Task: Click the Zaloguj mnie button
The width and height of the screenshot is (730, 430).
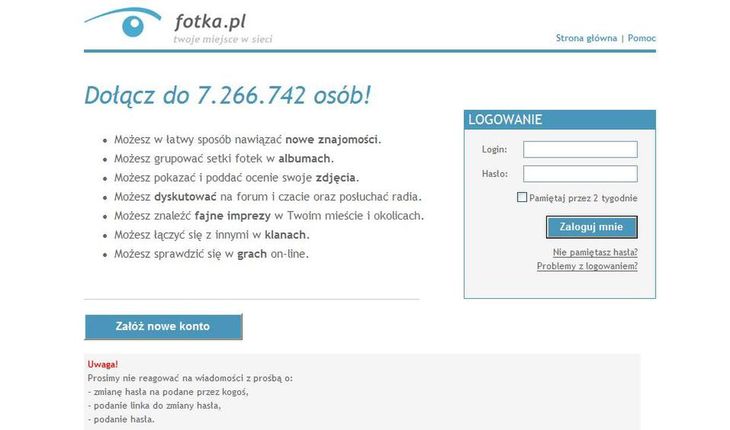Action: tap(591, 227)
